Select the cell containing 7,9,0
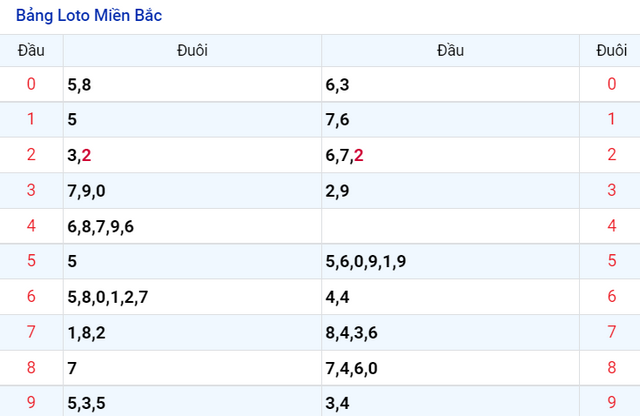This screenshot has height=416, width=640. point(192,191)
